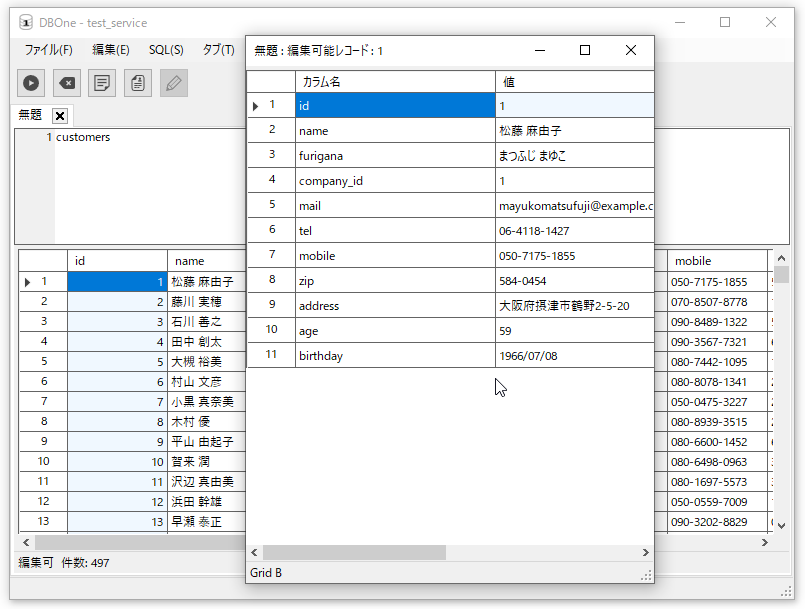Click the record dialog horizontal scrollbar thumb

coord(354,553)
